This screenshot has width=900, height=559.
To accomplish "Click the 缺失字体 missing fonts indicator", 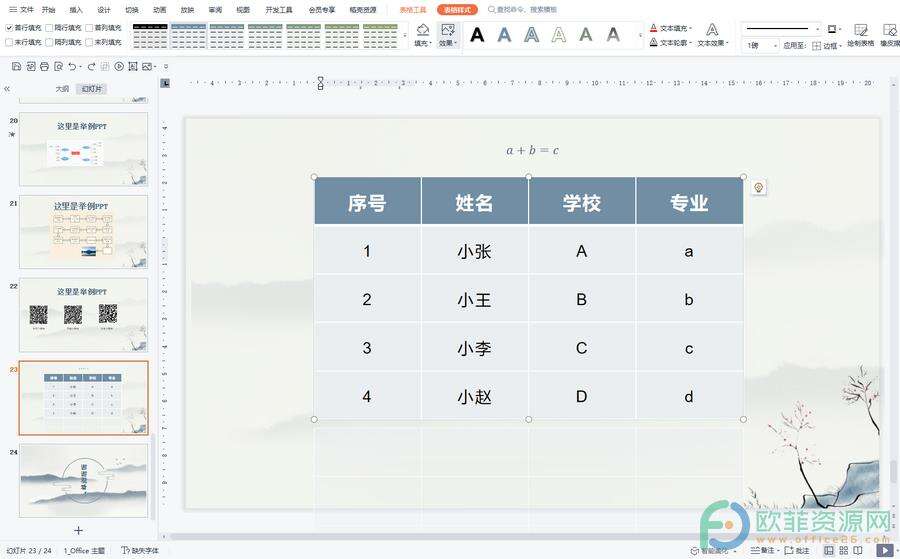I will [140, 550].
